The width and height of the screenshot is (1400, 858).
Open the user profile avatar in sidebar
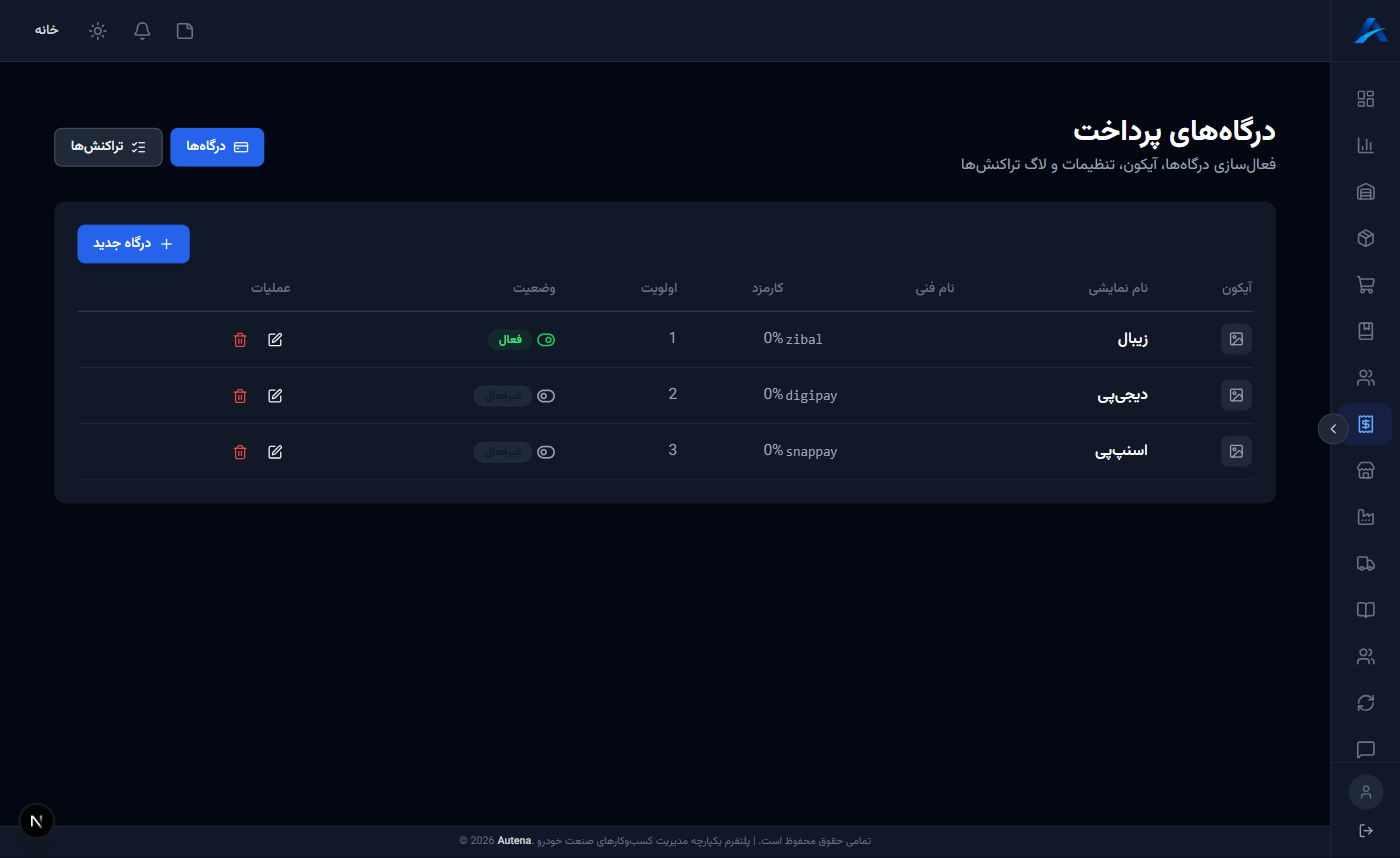click(1366, 792)
